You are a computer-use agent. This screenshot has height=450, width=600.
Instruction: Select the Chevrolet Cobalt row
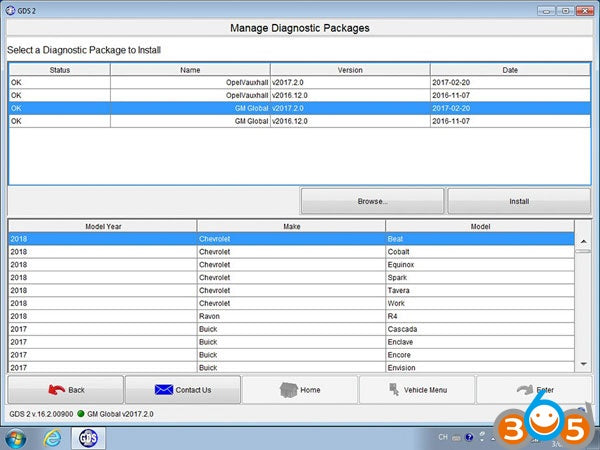pos(291,252)
